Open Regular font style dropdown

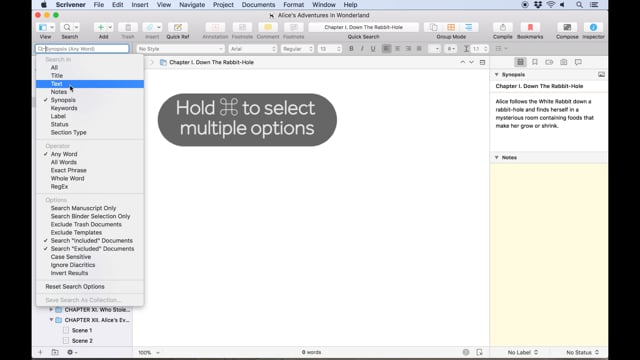click(297, 49)
